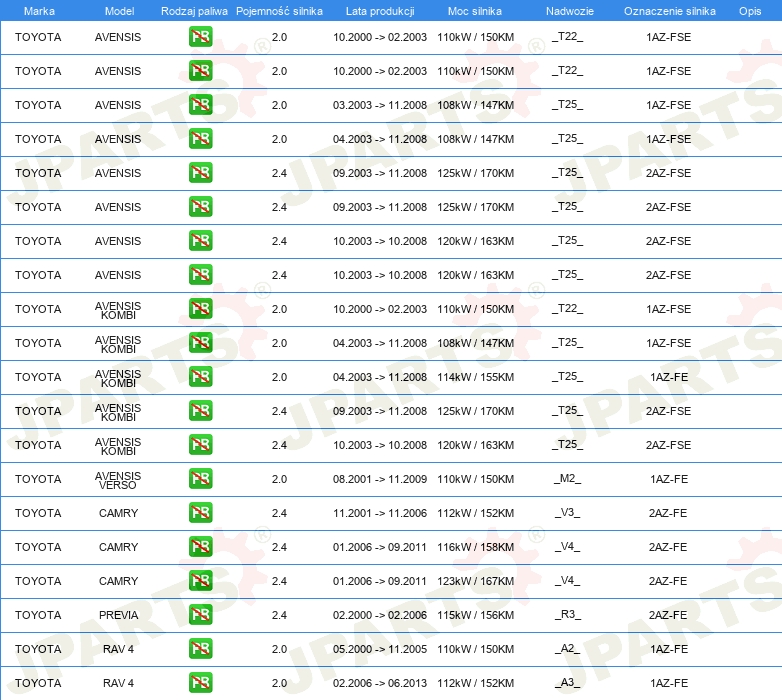Viewport: 782px width, 700px height.
Task: Click the Opis column header
Action: coord(750,11)
